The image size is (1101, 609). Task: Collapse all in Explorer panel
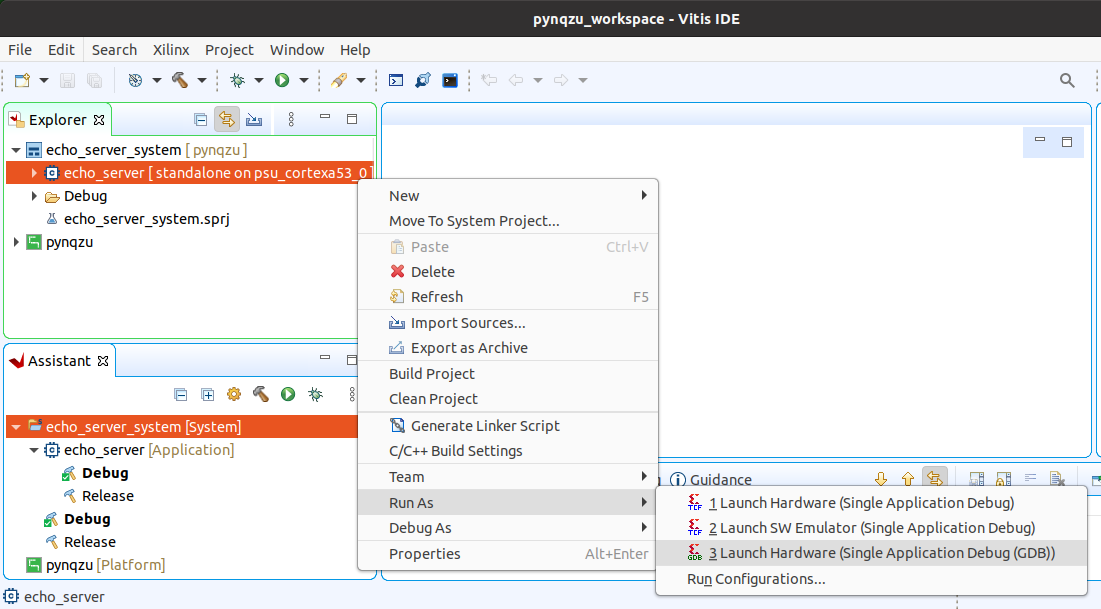click(200, 119)
